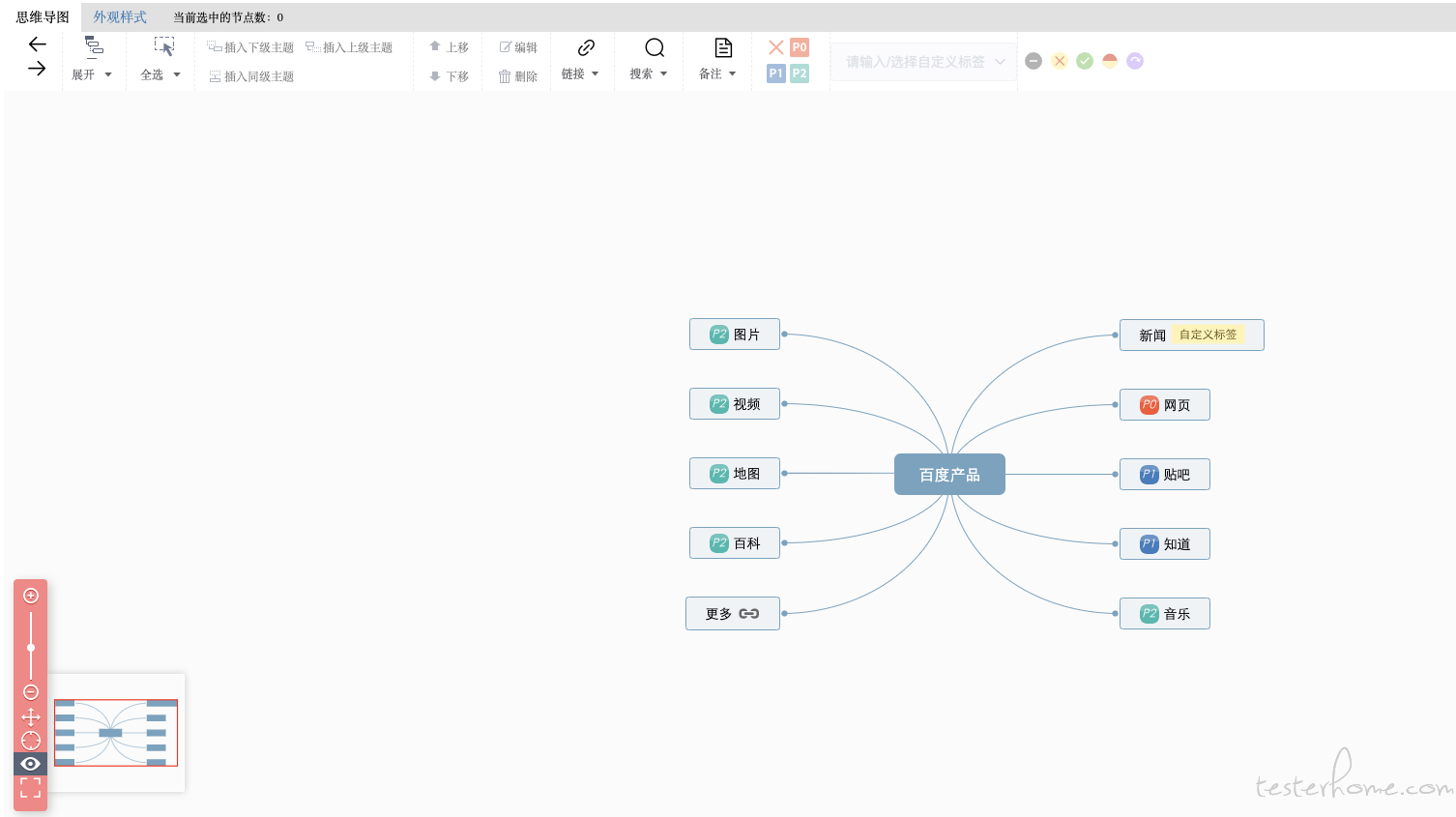Click the P0 badge on 网页

[x=1149, y=405]
